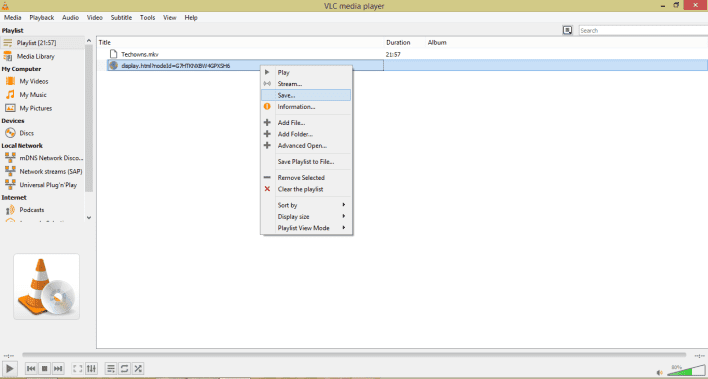Open the Video menu
This screenshot has height=379, width=708.
point(95,18)
